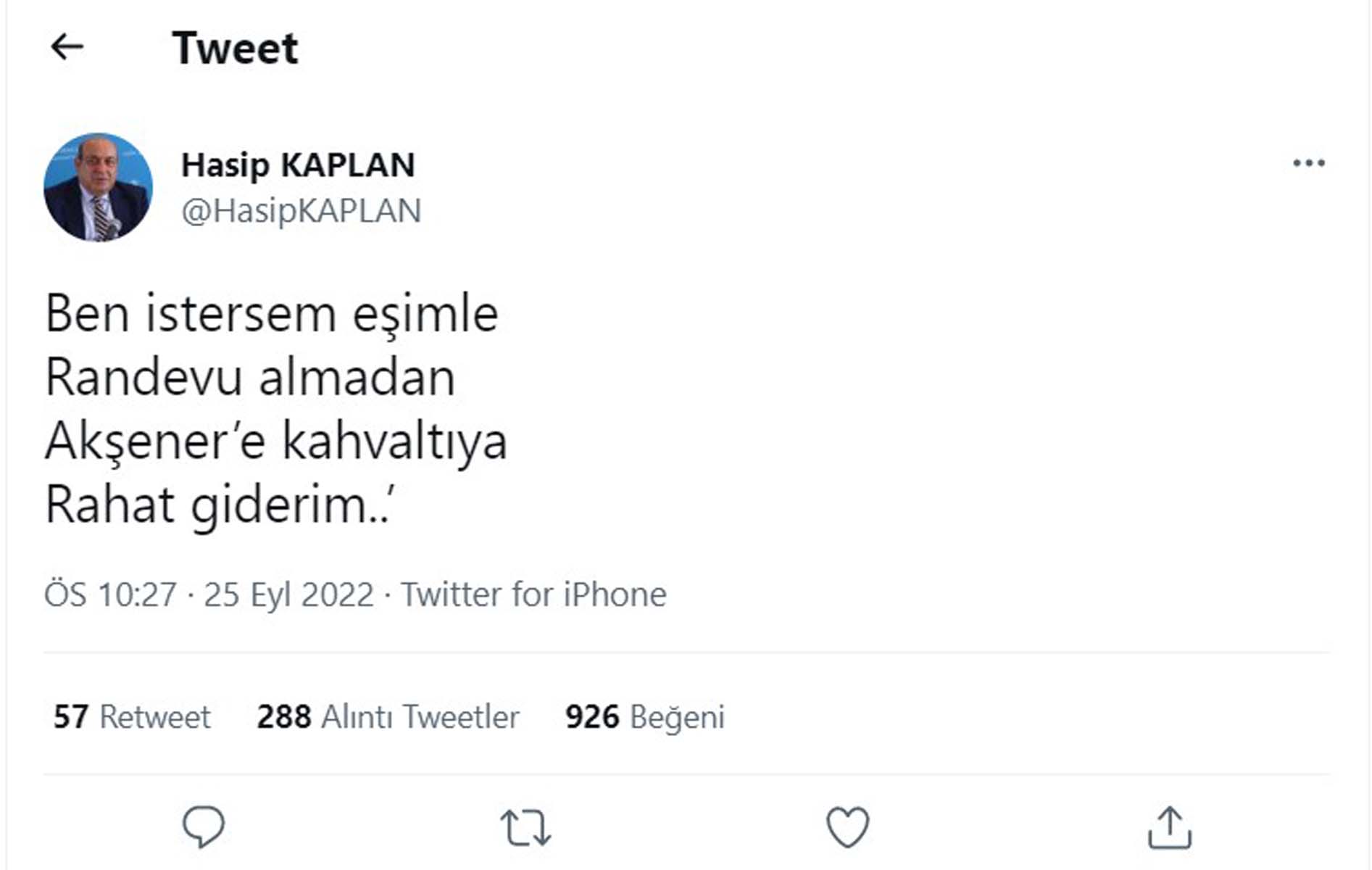The height and width of the screenshot is (870, 1372).
Task: Open the Twitter for iPhone source label
Action: [x=533, y=594]
